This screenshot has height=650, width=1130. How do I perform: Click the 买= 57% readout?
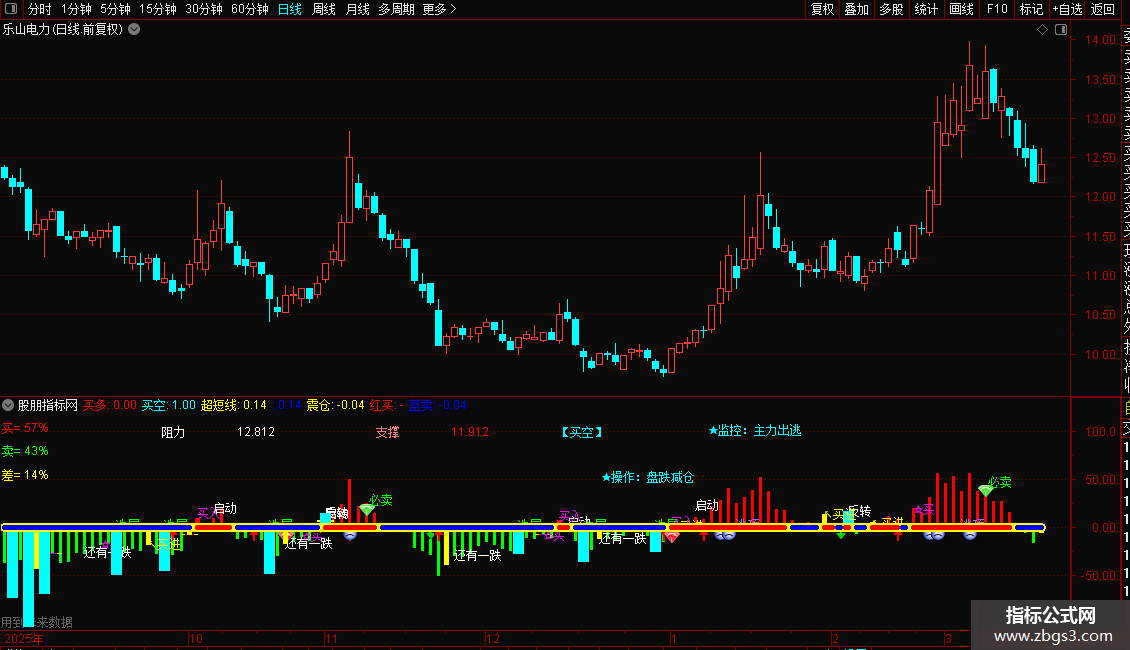(x=25, y=428)
